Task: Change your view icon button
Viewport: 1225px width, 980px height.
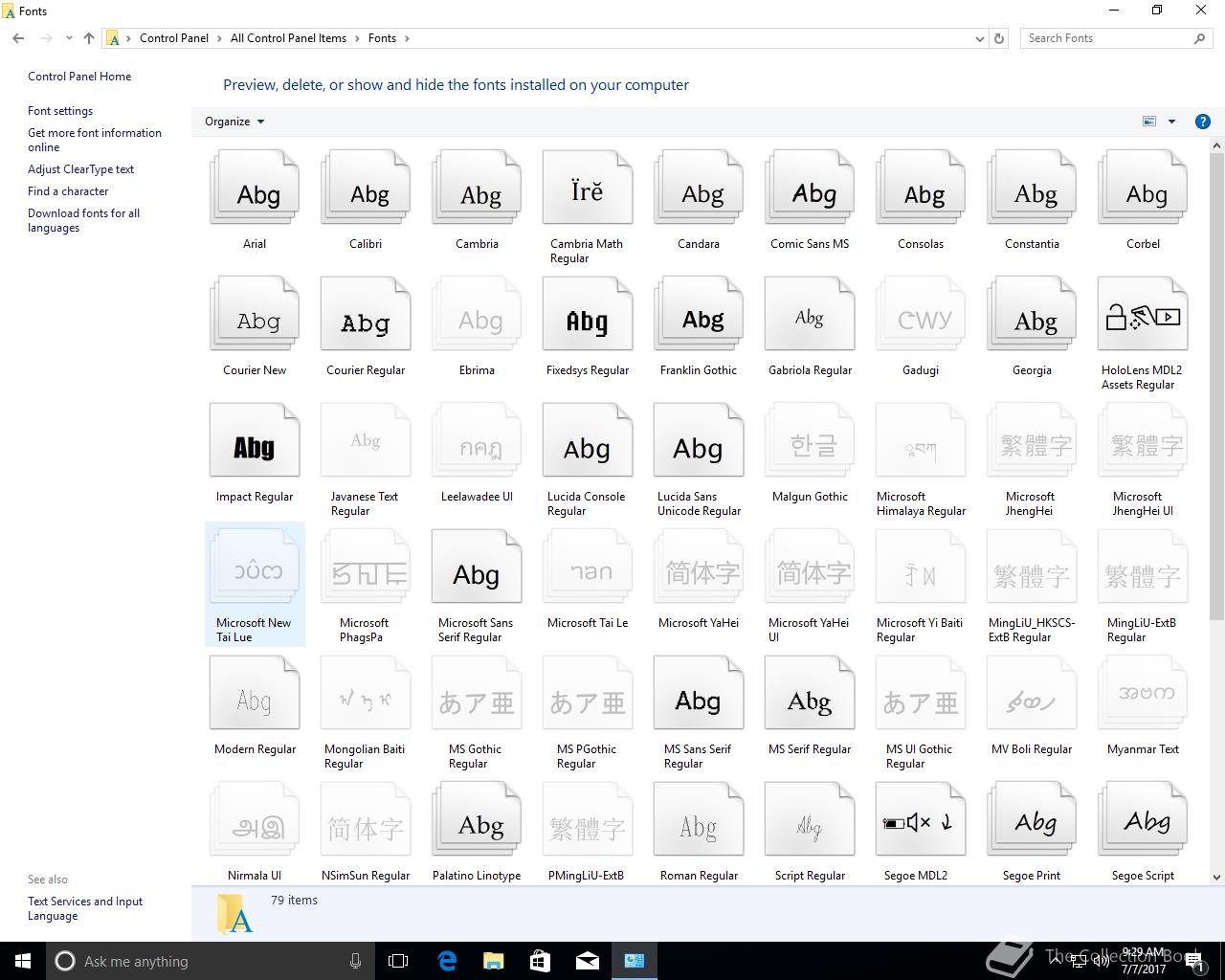Action: tap(1149, 122)
